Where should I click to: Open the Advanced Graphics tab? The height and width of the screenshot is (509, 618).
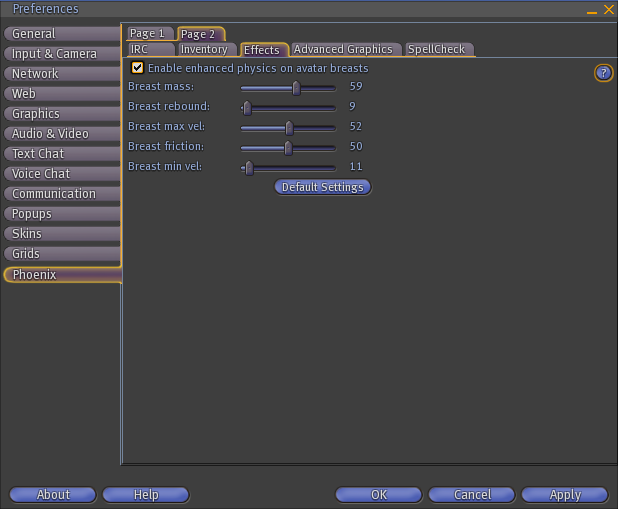[343, 49]
